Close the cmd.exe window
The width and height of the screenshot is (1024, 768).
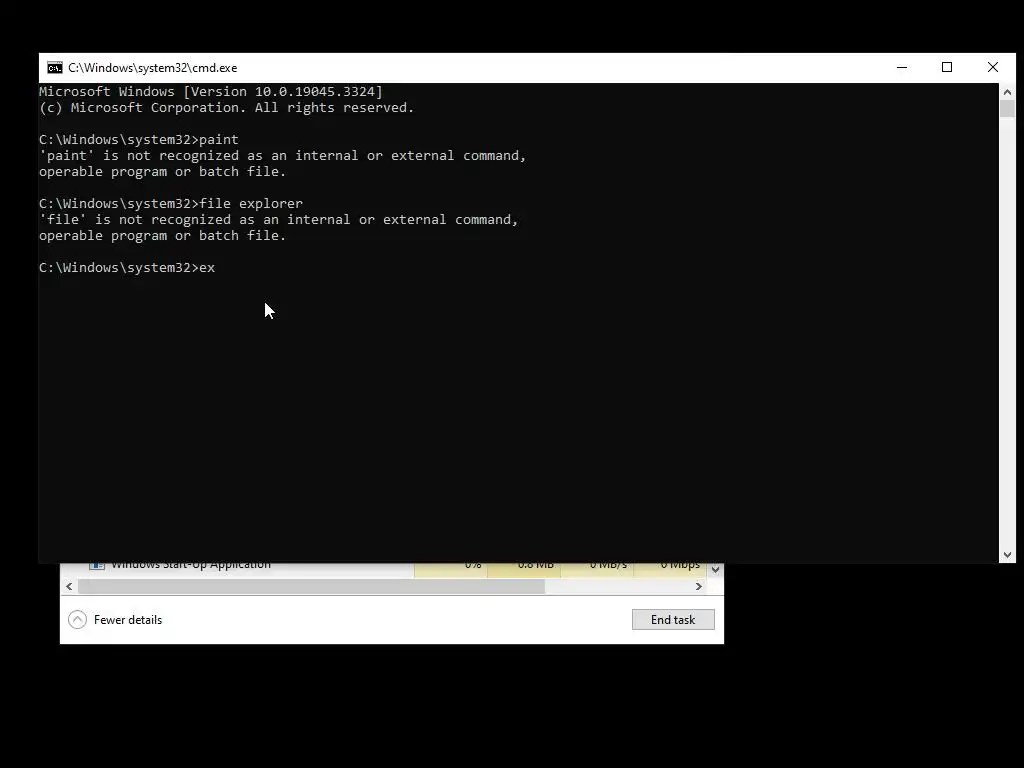[993, 67]
